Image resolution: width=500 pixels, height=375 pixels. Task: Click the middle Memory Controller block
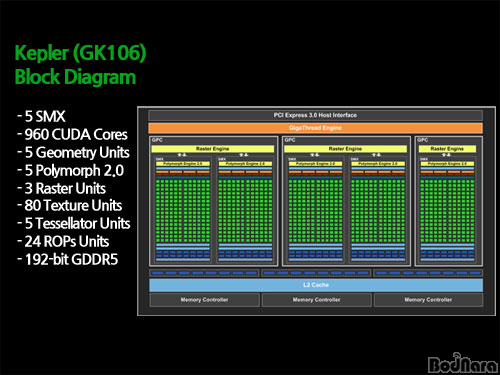tap(317, 300)
